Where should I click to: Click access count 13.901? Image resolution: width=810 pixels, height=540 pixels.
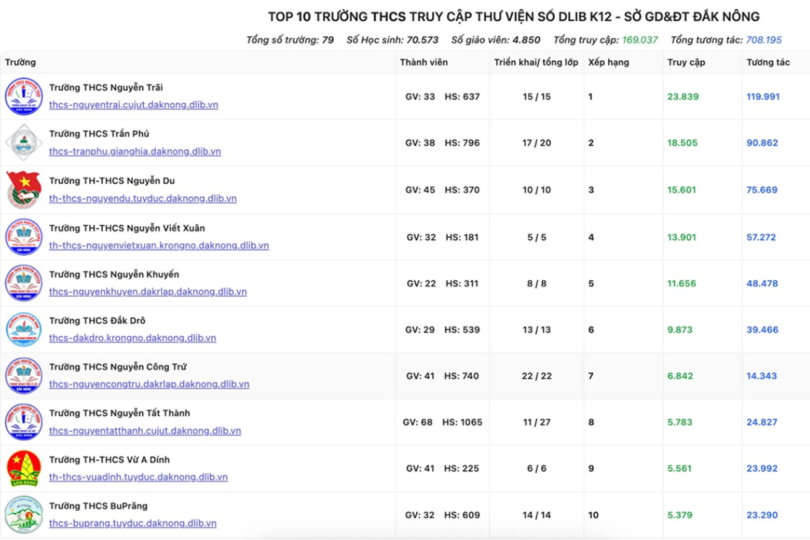[681, 237]
